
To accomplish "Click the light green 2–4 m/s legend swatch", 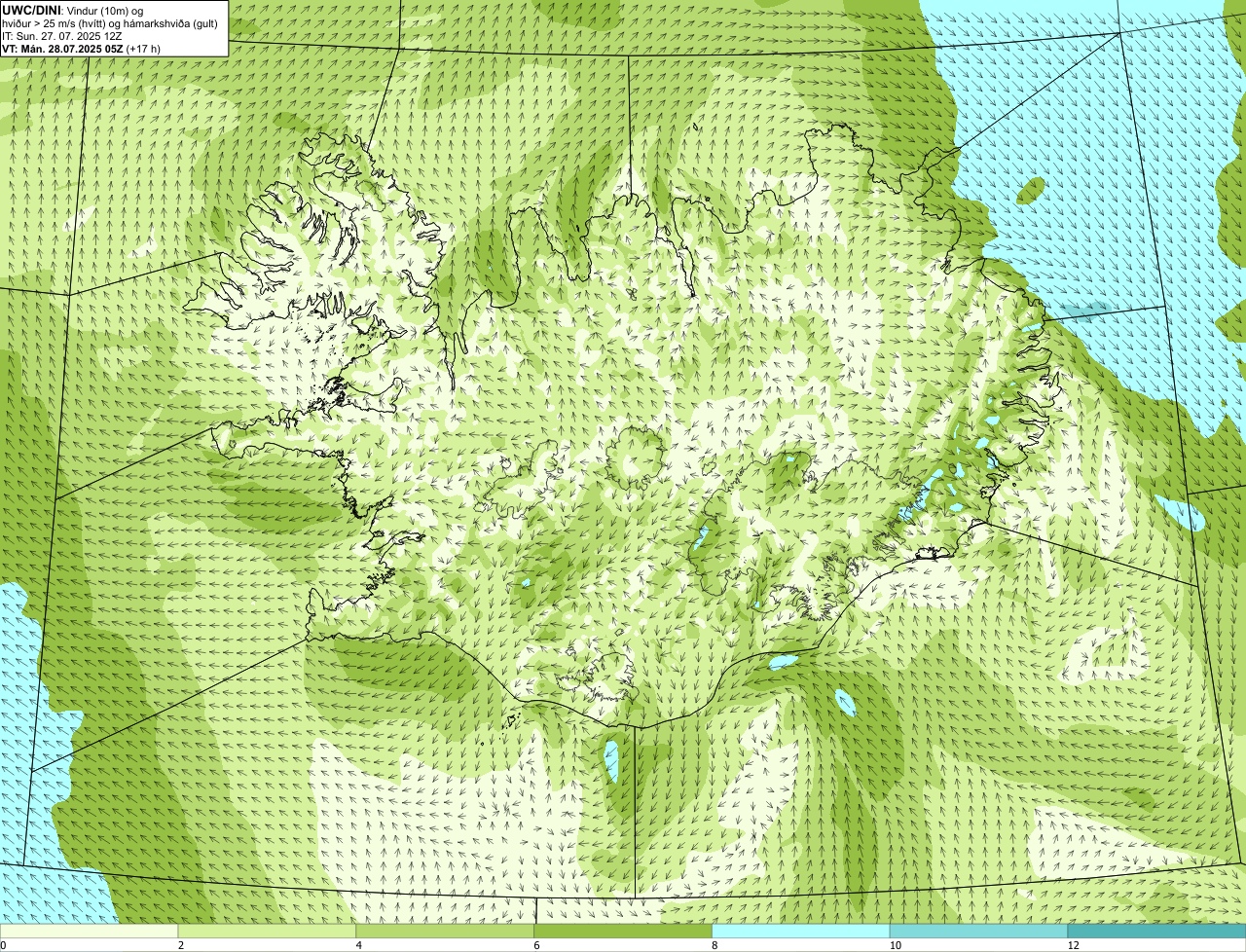I will [267, 931].
